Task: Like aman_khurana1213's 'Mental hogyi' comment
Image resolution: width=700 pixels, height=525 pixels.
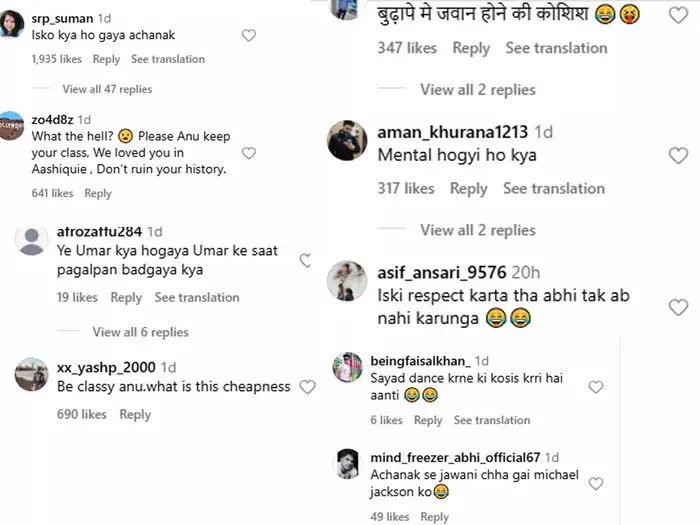Action: (x=678, y=155)
